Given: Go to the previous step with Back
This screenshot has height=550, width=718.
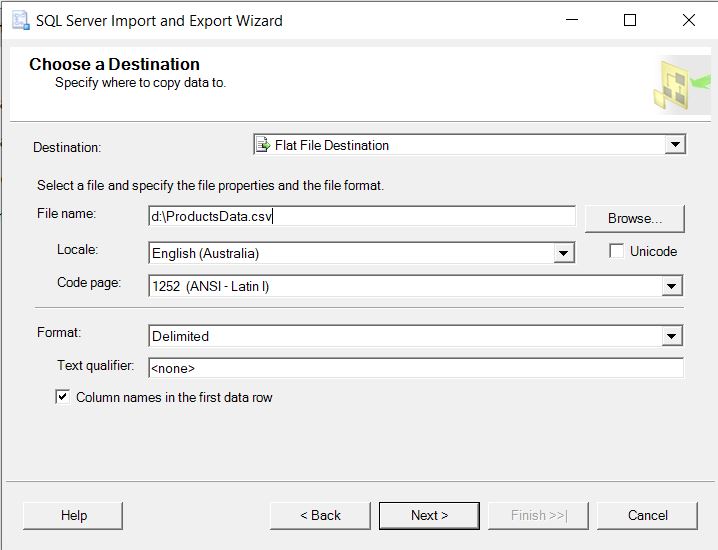Looking at the screenshot, I should (x=321, y=515).
